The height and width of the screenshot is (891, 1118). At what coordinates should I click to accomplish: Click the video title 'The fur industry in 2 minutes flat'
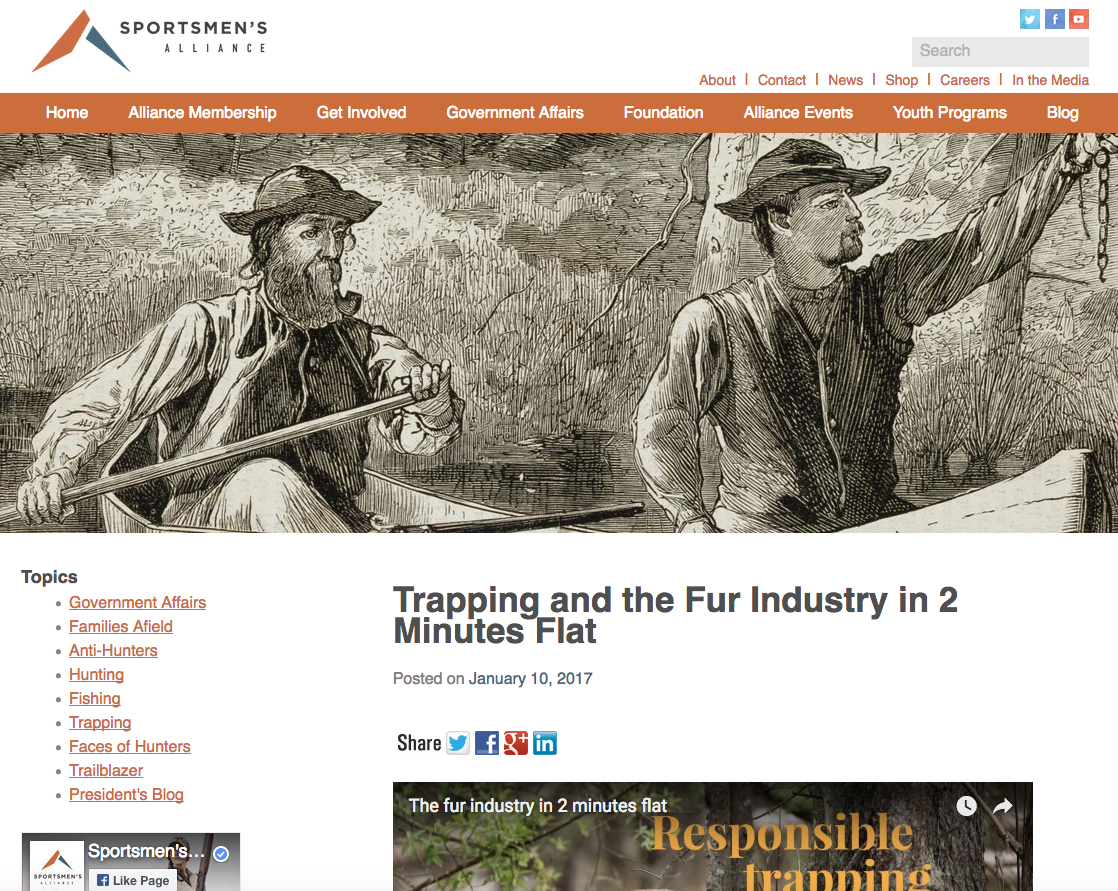(538, 805)
